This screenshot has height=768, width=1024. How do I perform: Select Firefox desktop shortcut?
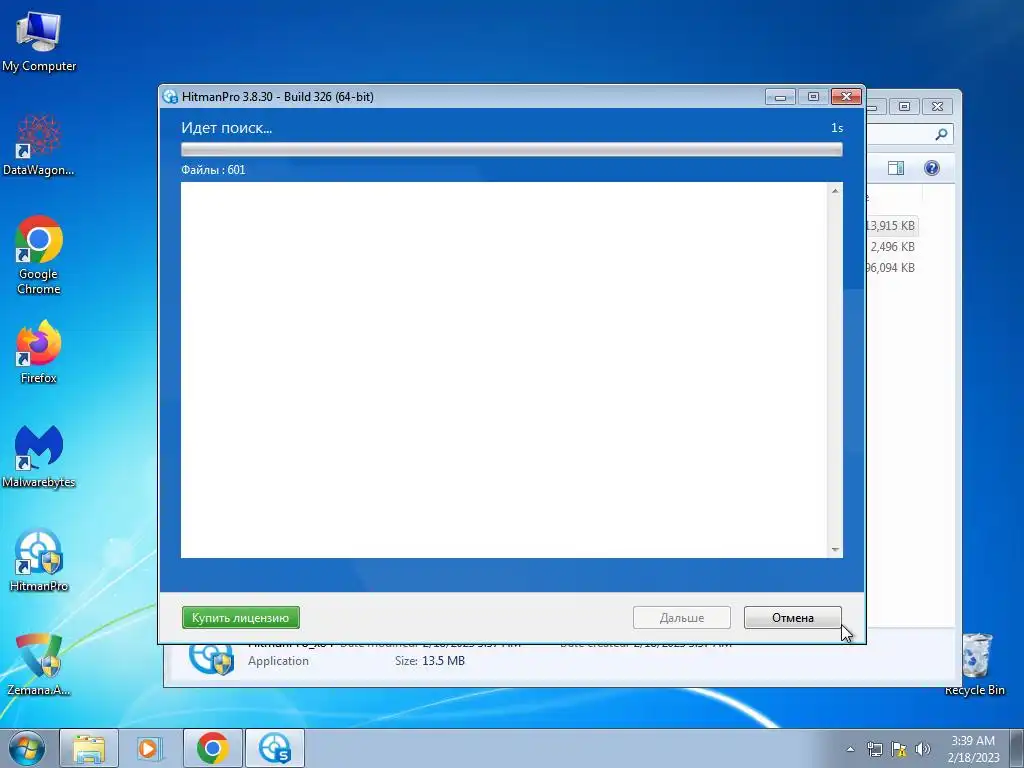point(39,352)
